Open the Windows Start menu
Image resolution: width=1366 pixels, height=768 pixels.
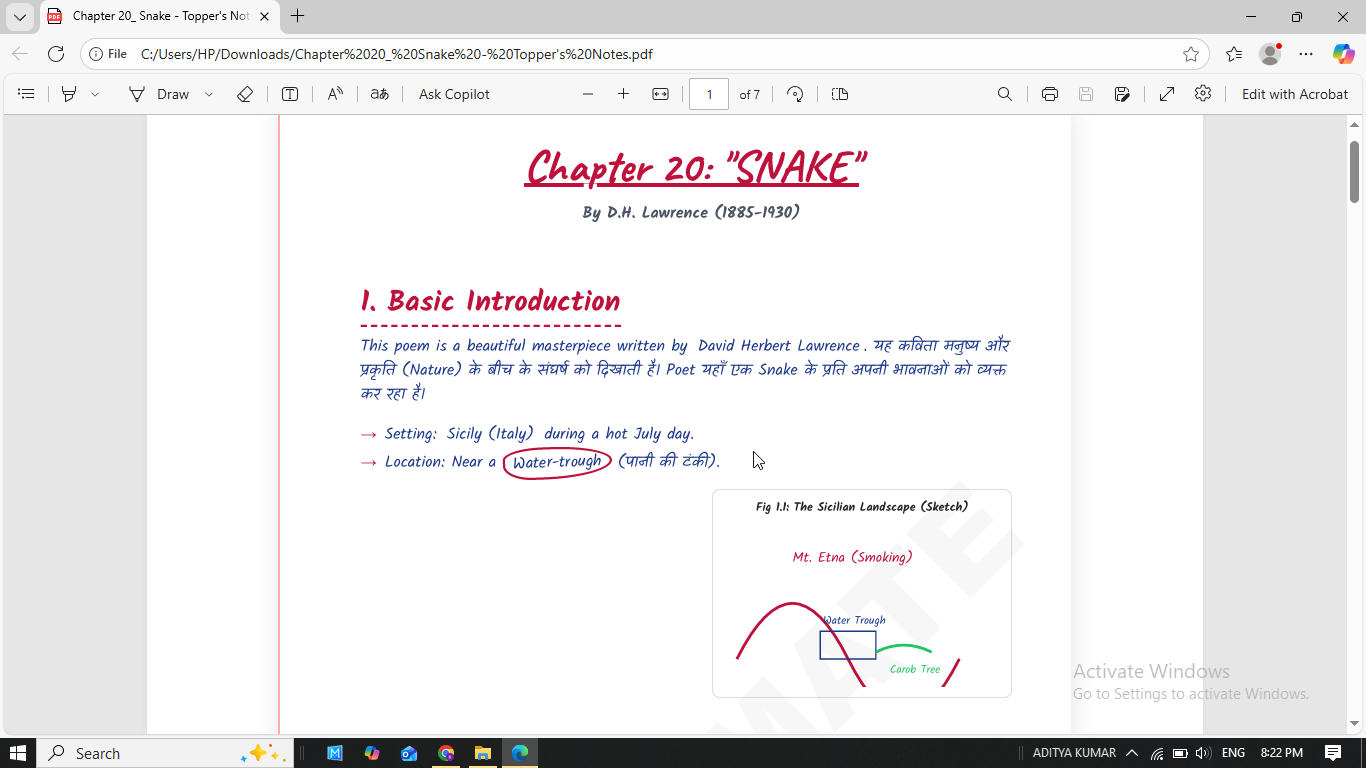[18, 753]
